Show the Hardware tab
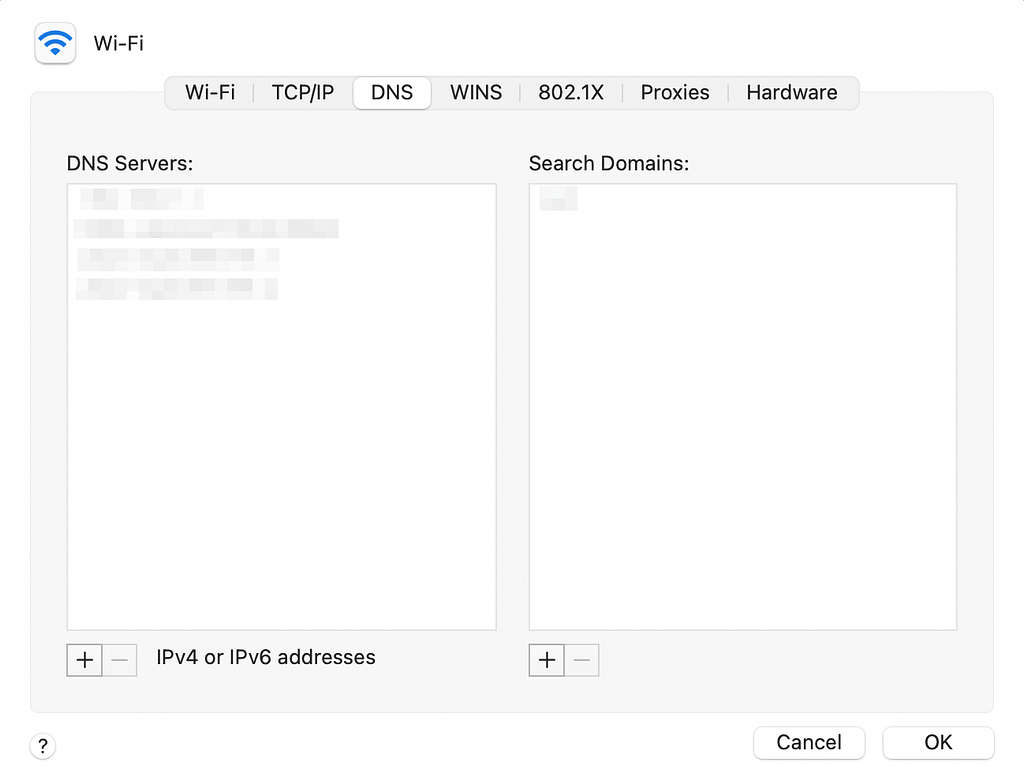 pos(792,93)
